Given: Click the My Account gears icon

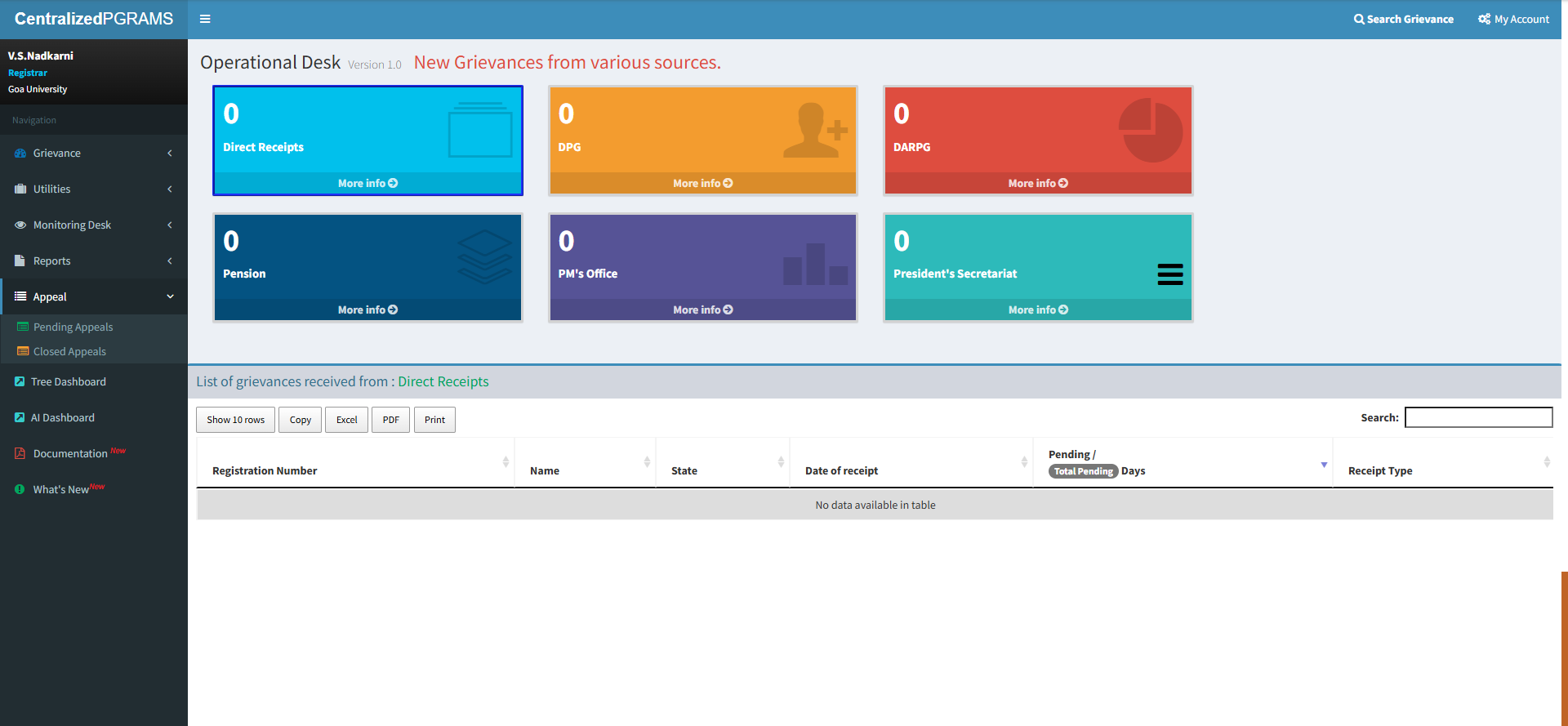Looking at the screenshot, I should tap(1484, 19).
